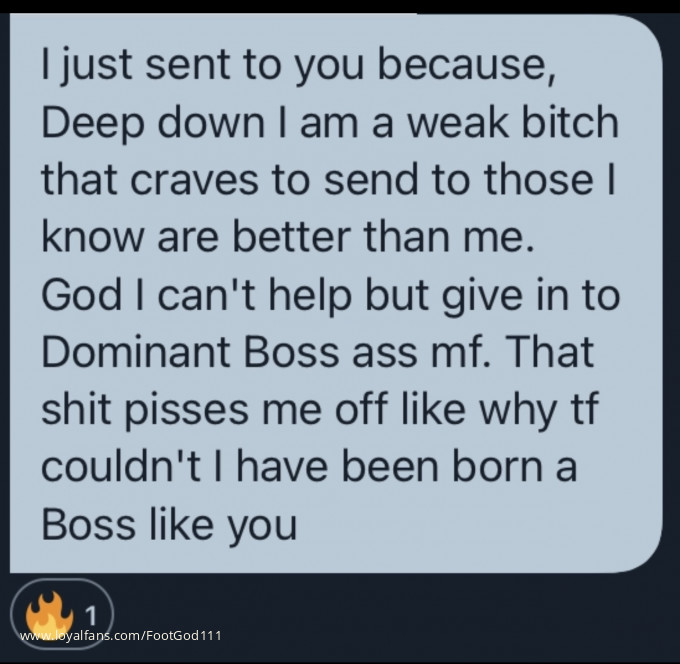Click the word 'Dominant' in the message
The image size is (680, 664).
point(136,352)
